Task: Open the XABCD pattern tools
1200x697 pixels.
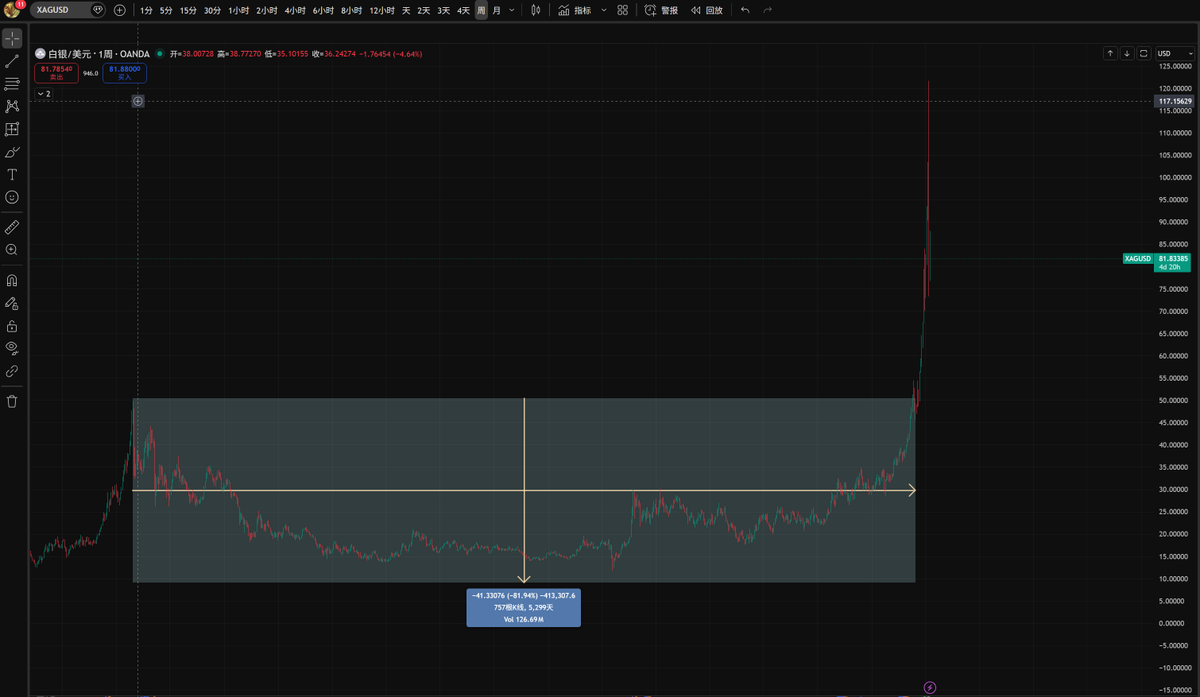Action: [x=12, y=106]
